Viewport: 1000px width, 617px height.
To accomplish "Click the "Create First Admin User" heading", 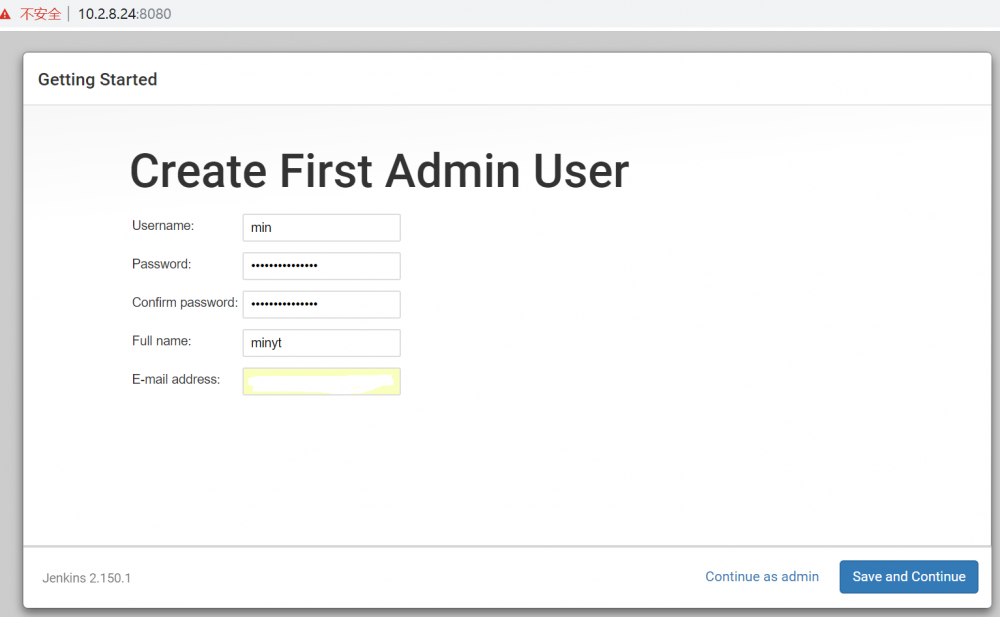I will coord(379,171).
